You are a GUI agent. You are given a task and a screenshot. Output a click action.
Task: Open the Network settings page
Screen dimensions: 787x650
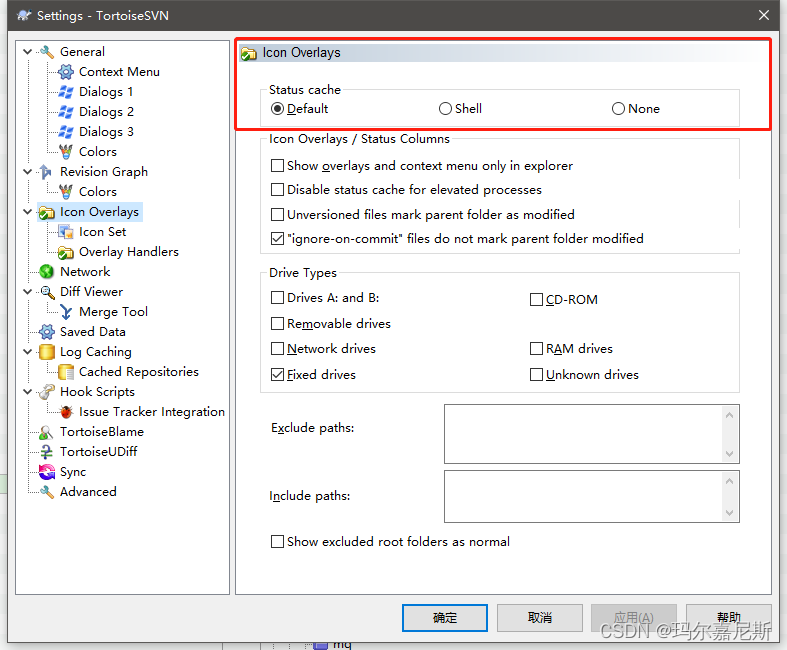click(x=85, y=272)
